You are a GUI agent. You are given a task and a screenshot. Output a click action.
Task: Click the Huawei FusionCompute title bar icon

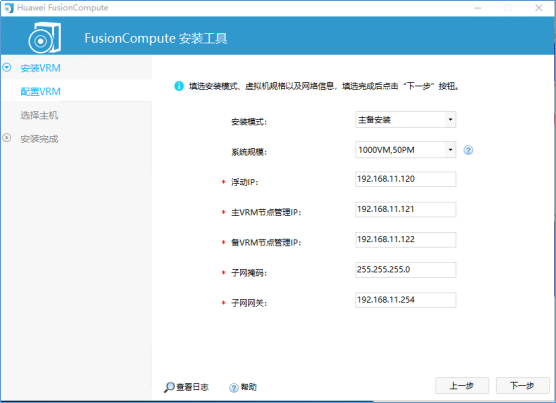(x=9, y=8)
